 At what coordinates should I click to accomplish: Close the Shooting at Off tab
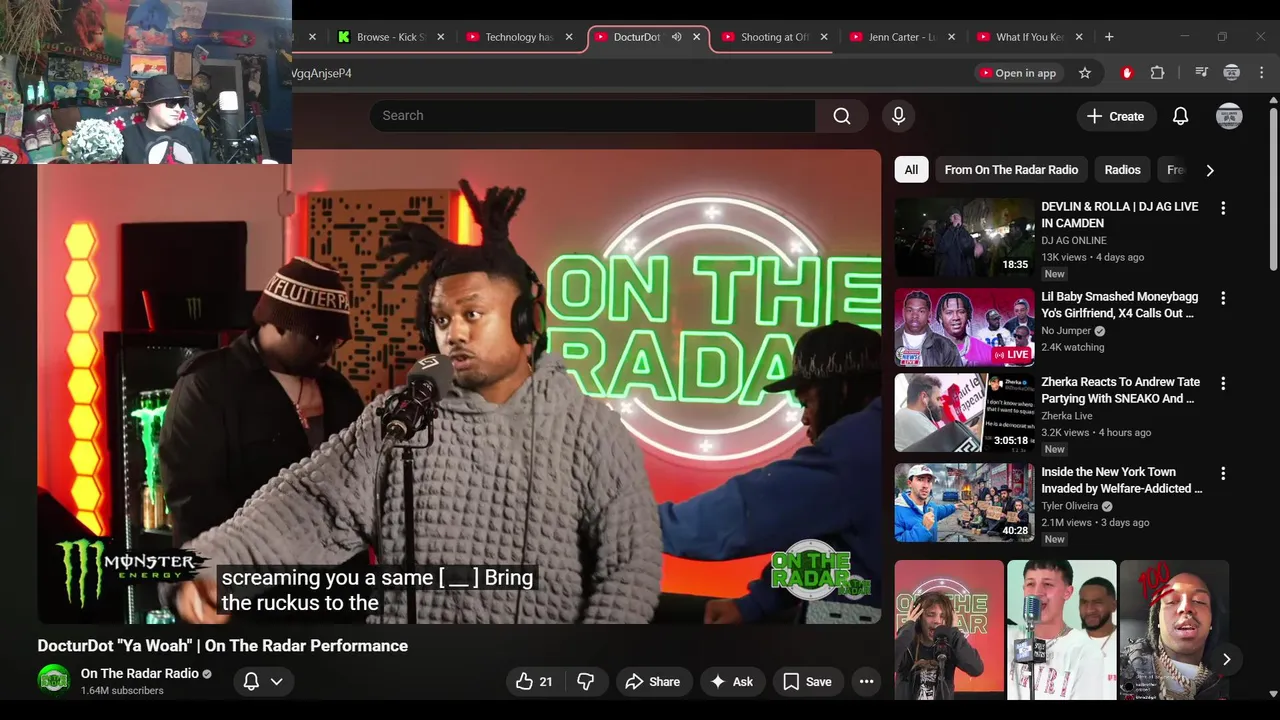(824, 37)
